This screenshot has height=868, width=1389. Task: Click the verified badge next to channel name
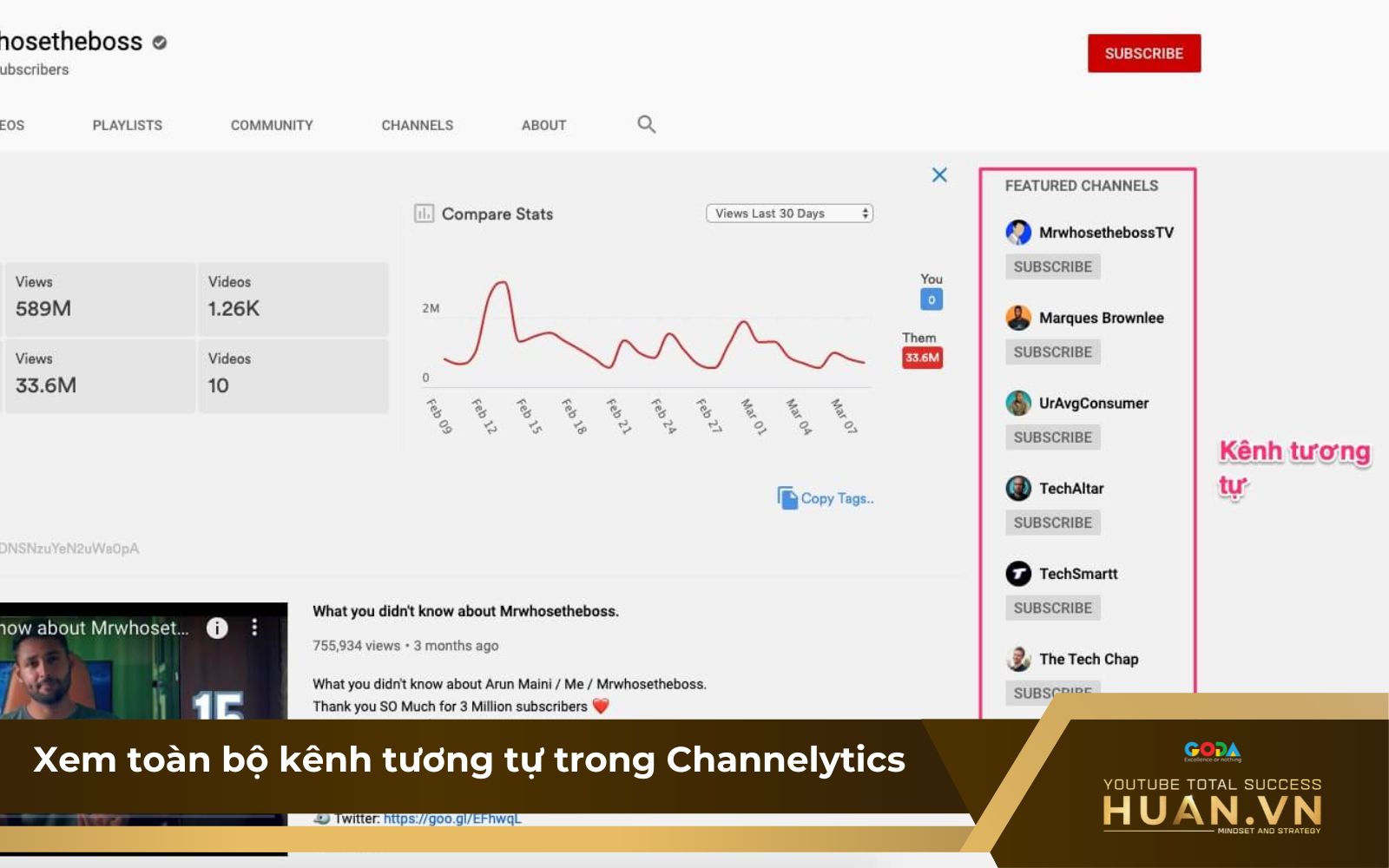coord(160,42)
